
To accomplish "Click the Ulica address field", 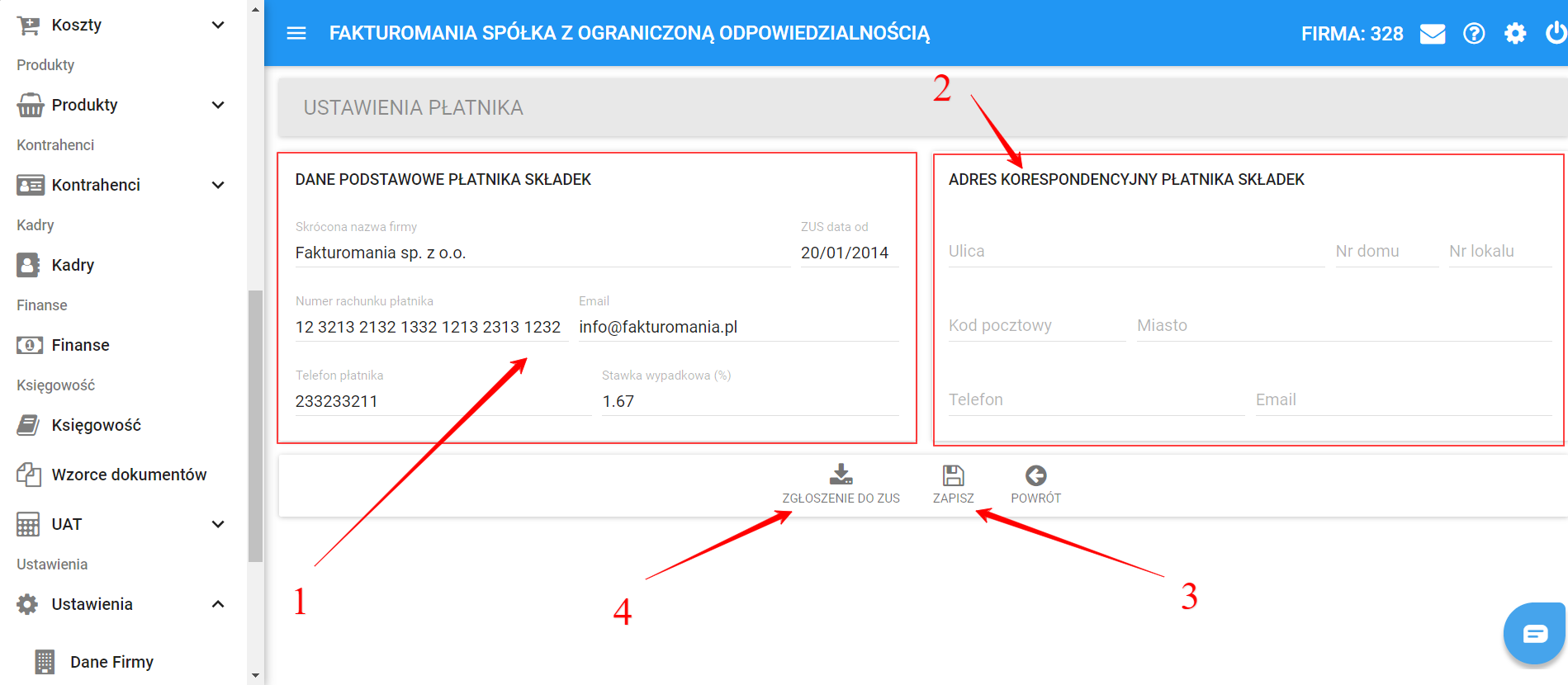I will tap(1137, 251).
